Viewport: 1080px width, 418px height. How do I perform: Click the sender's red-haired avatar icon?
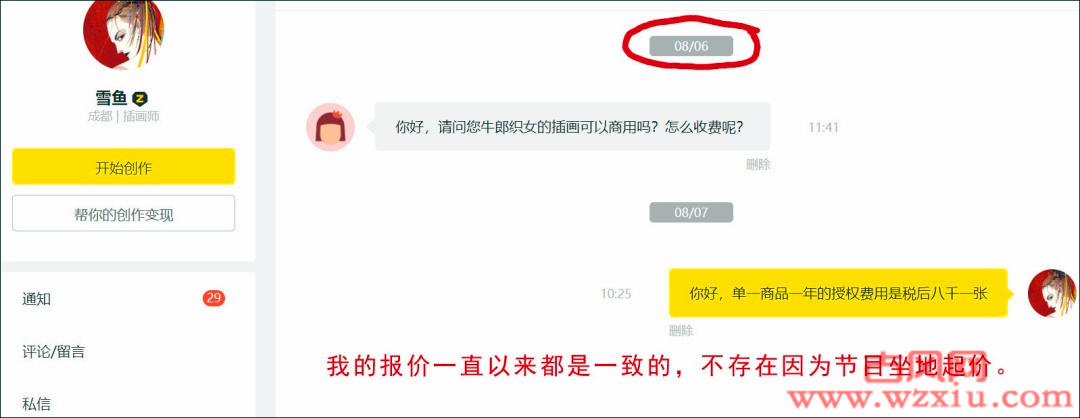pos(331,127)
